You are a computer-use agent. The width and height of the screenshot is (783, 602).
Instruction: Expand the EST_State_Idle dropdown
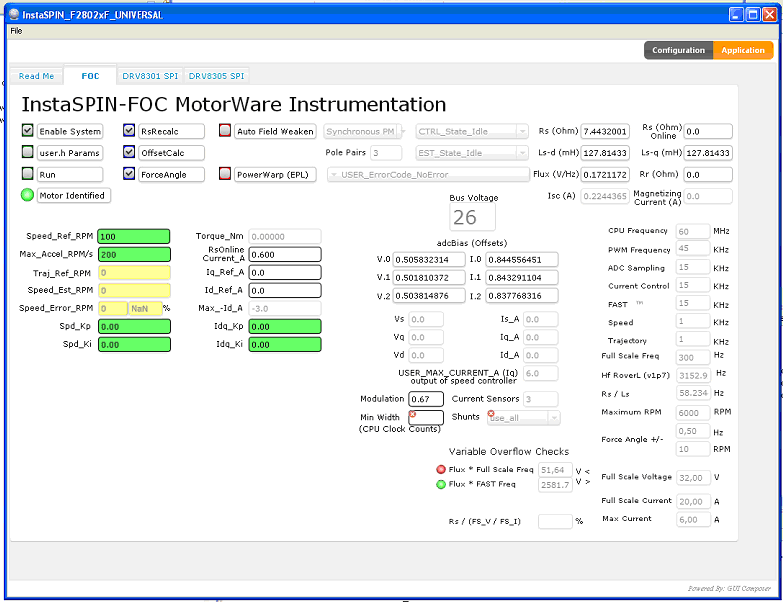[471, 153]
